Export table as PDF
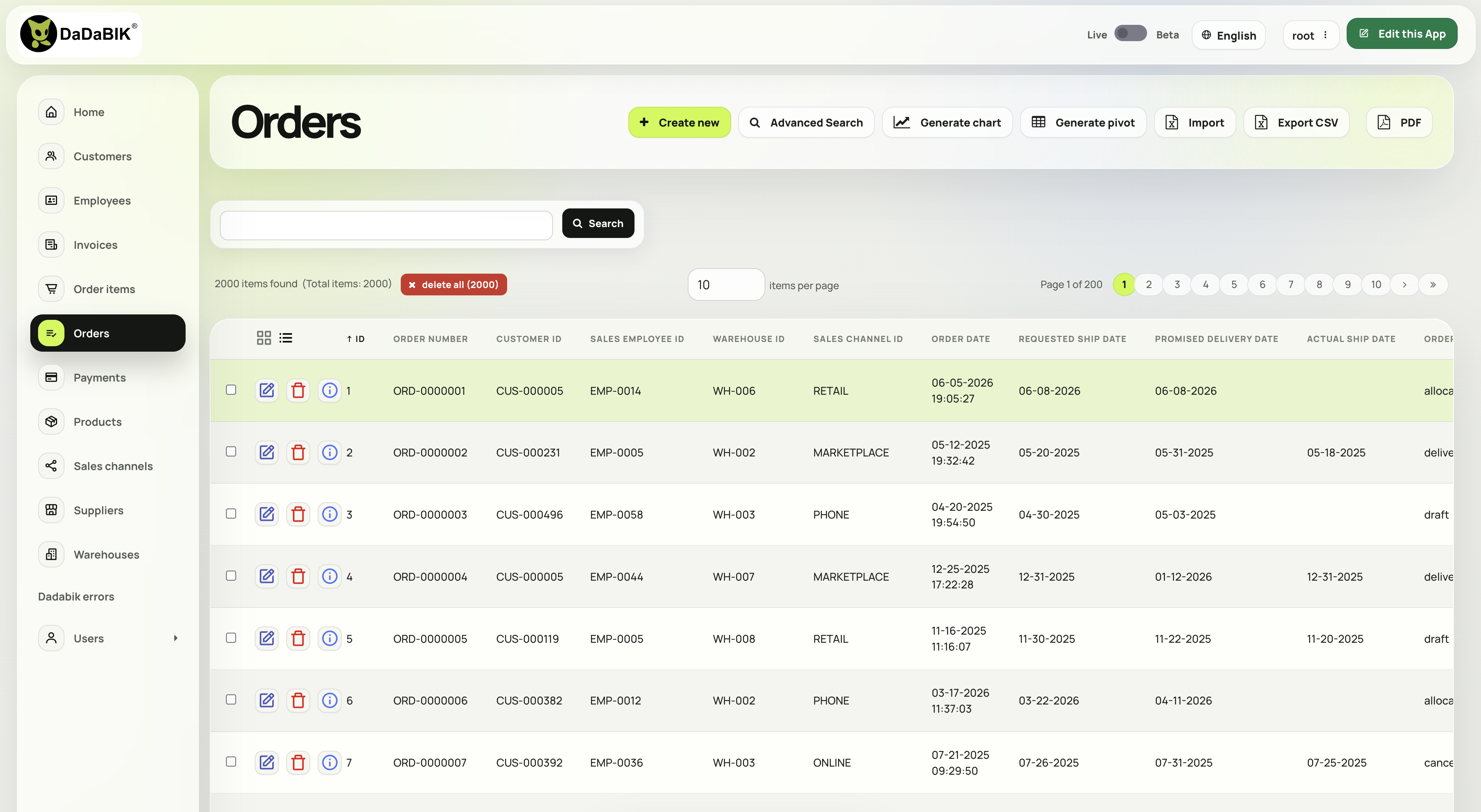This screenshot has height=812, width=1481. click(x=1399, y=122)
